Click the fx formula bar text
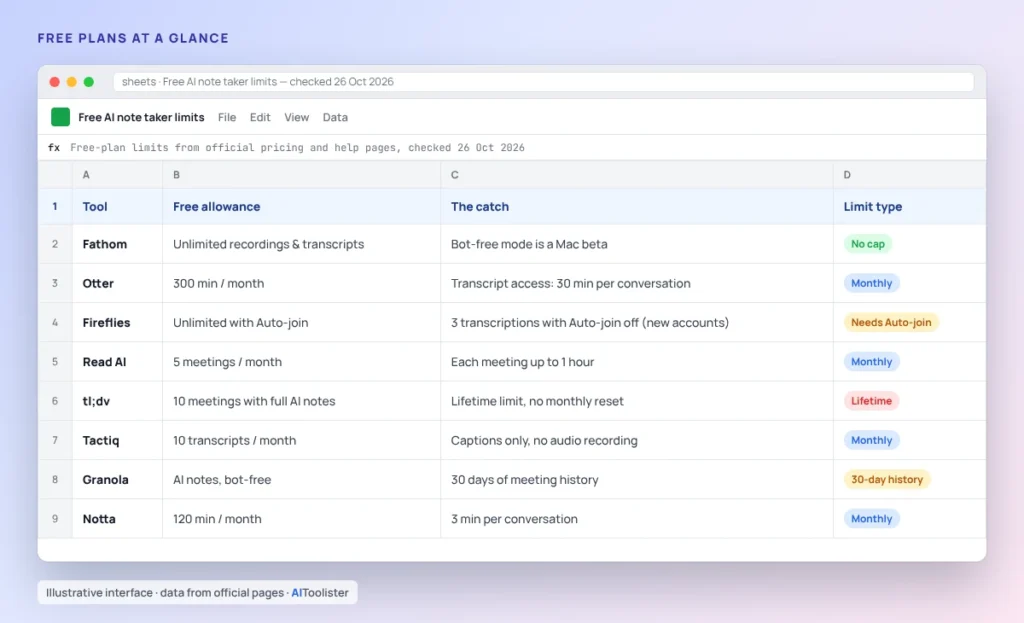 click(297, 148)
